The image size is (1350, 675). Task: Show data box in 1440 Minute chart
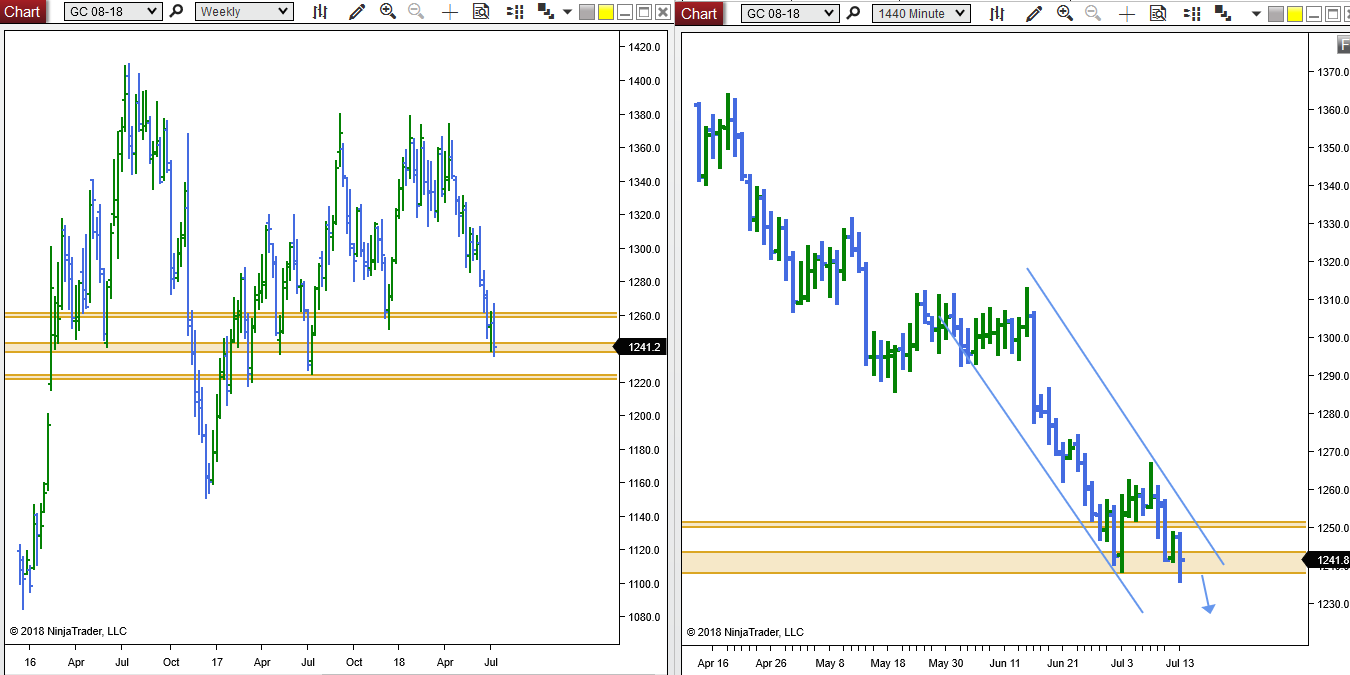[x=1158, y=13]
